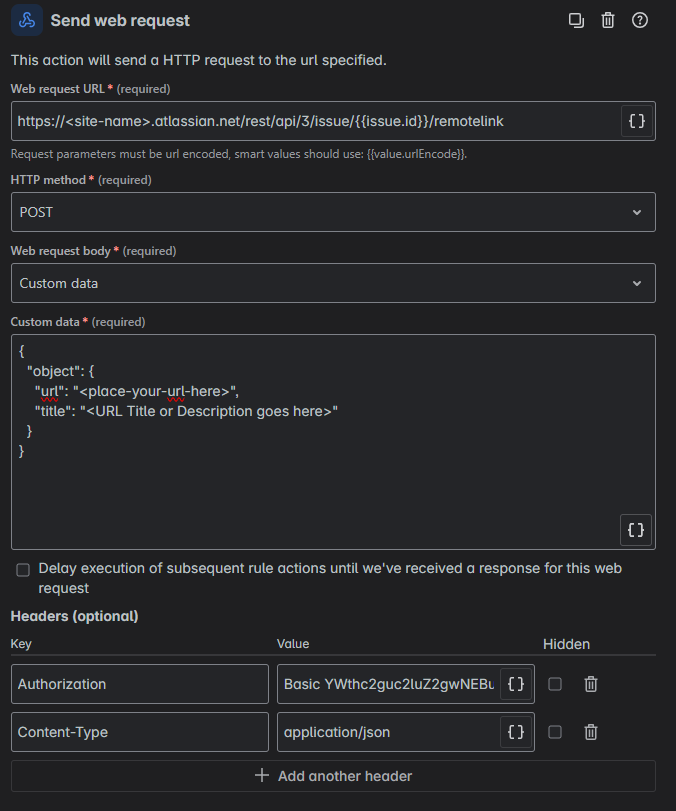This screenshot has width=676, height=811.
Task: Remove the Content-Type header
Action: (x=591, y=732)
